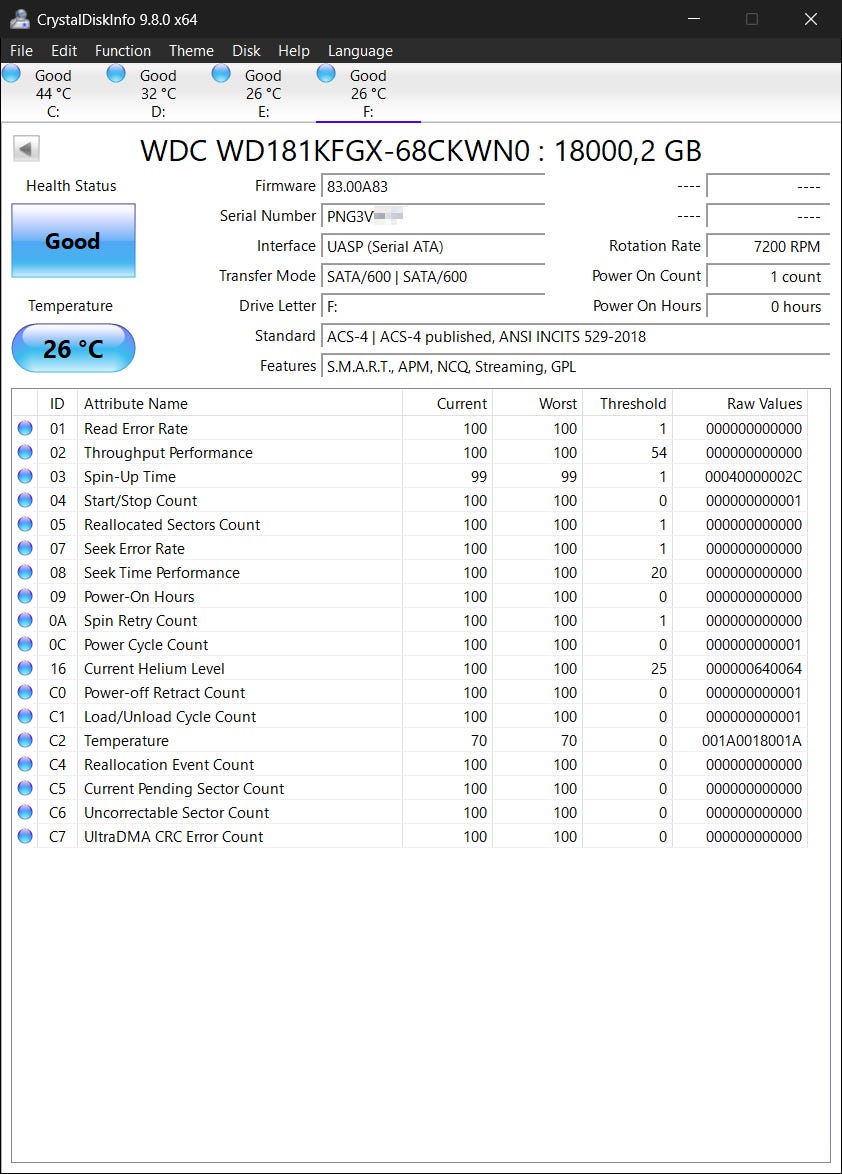Click status orb for Current Pending Sector Count
842x1174 pixels.
pyautogui.click(x=25, y=788)
